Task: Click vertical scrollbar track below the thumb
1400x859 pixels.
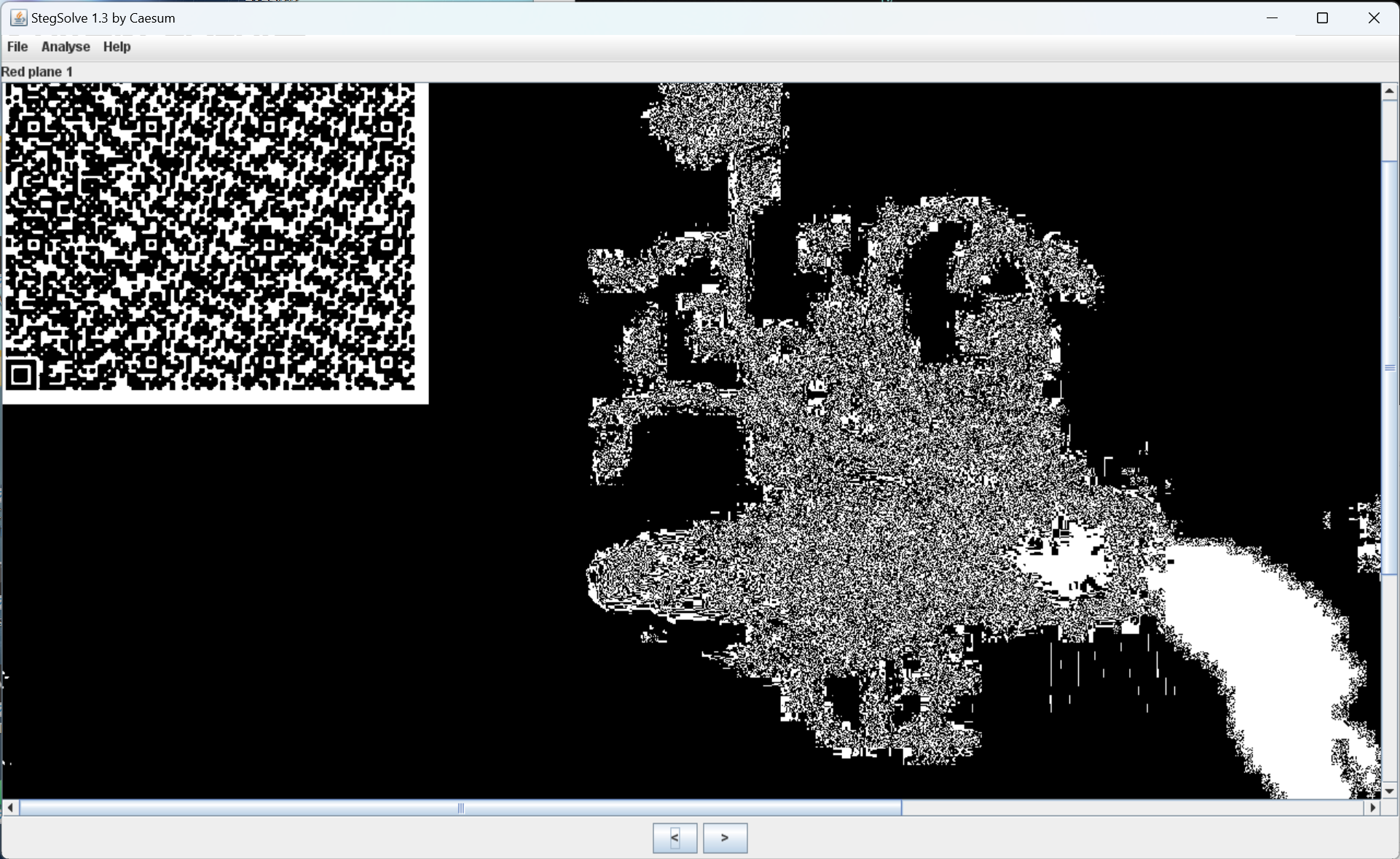Action: pos(1389,678)
